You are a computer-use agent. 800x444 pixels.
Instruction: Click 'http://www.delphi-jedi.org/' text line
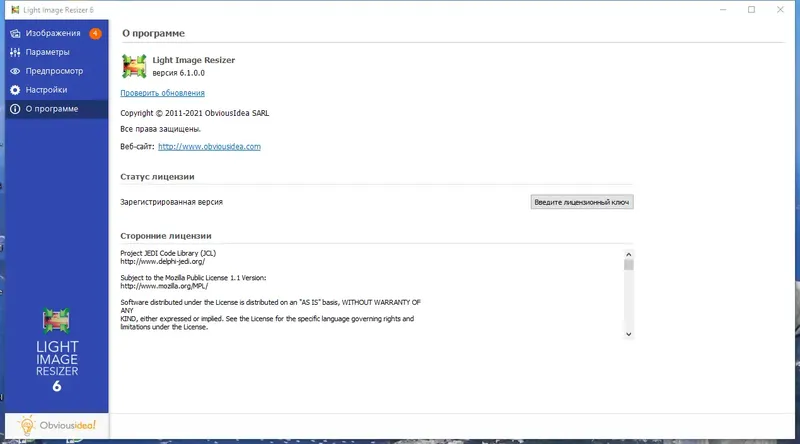point(162,261)
